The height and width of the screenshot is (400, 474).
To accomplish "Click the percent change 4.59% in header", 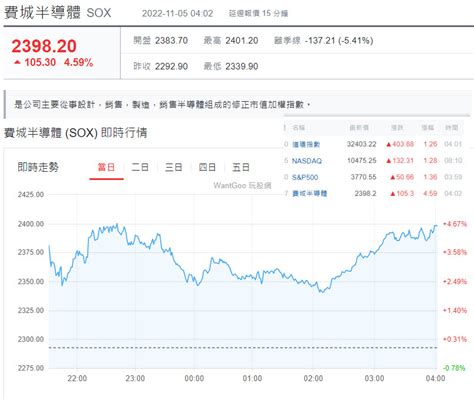I will [79, 62].
